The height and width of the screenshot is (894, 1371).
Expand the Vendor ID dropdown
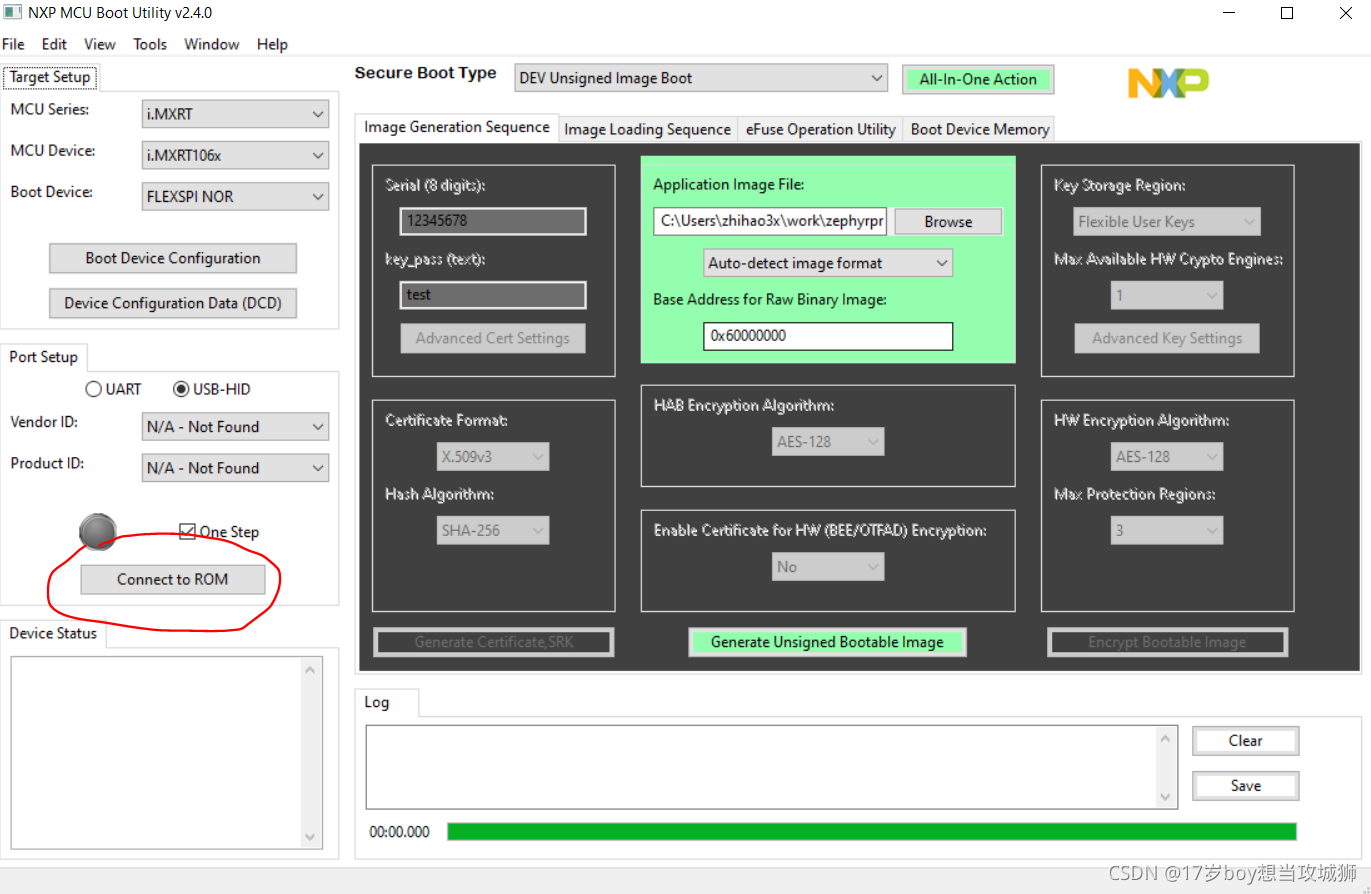(x=235, y=427)
